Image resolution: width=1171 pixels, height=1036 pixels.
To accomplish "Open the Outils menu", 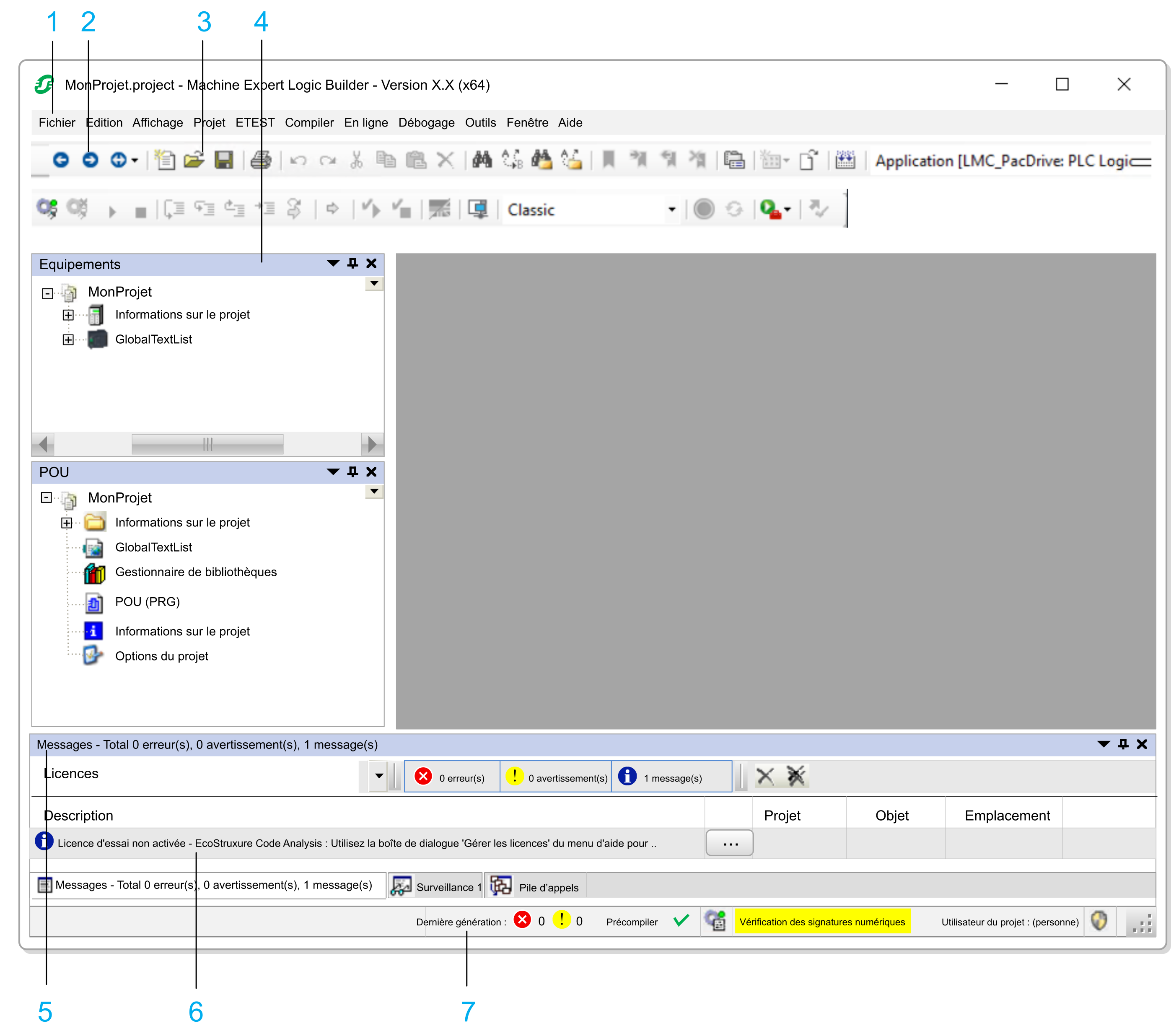I will 480,123.
